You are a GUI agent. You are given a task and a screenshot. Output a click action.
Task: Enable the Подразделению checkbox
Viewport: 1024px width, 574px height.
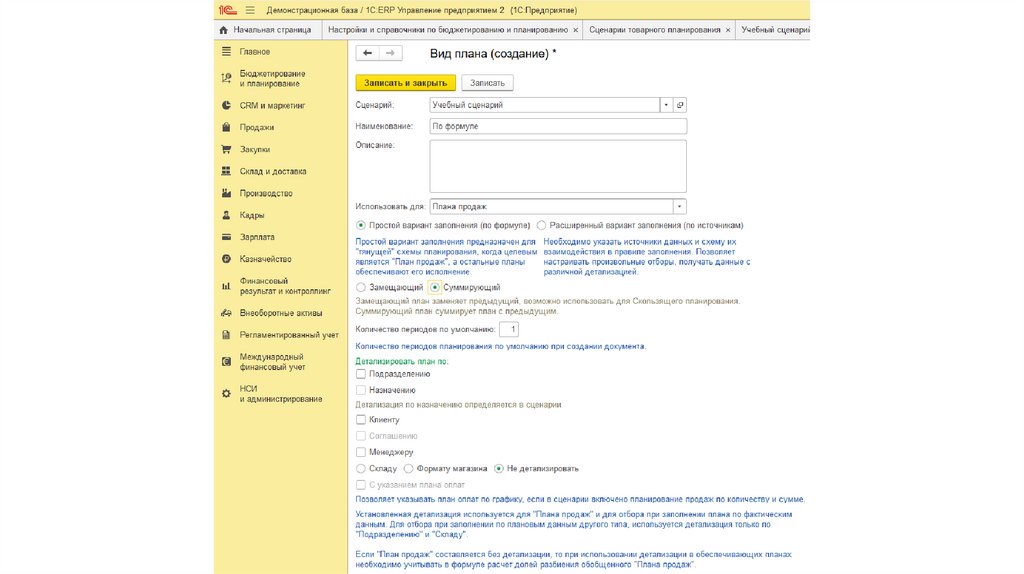(x=361, y=373)
